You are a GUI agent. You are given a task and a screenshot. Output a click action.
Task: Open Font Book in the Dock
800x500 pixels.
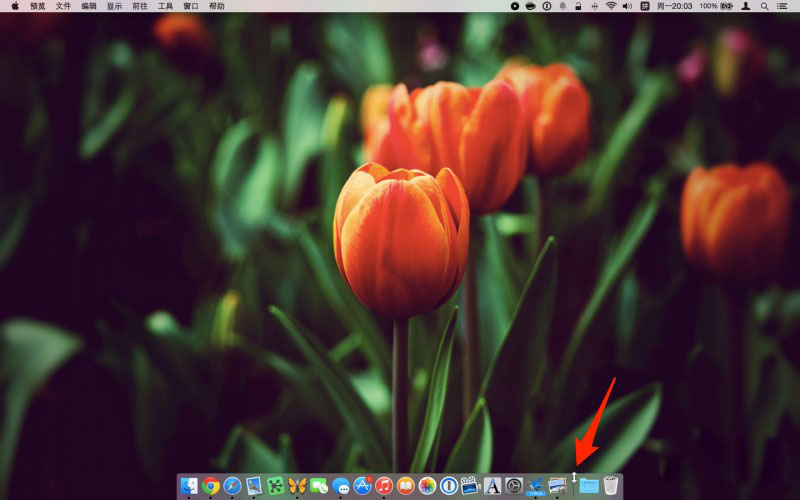click(x=492, y=486)
